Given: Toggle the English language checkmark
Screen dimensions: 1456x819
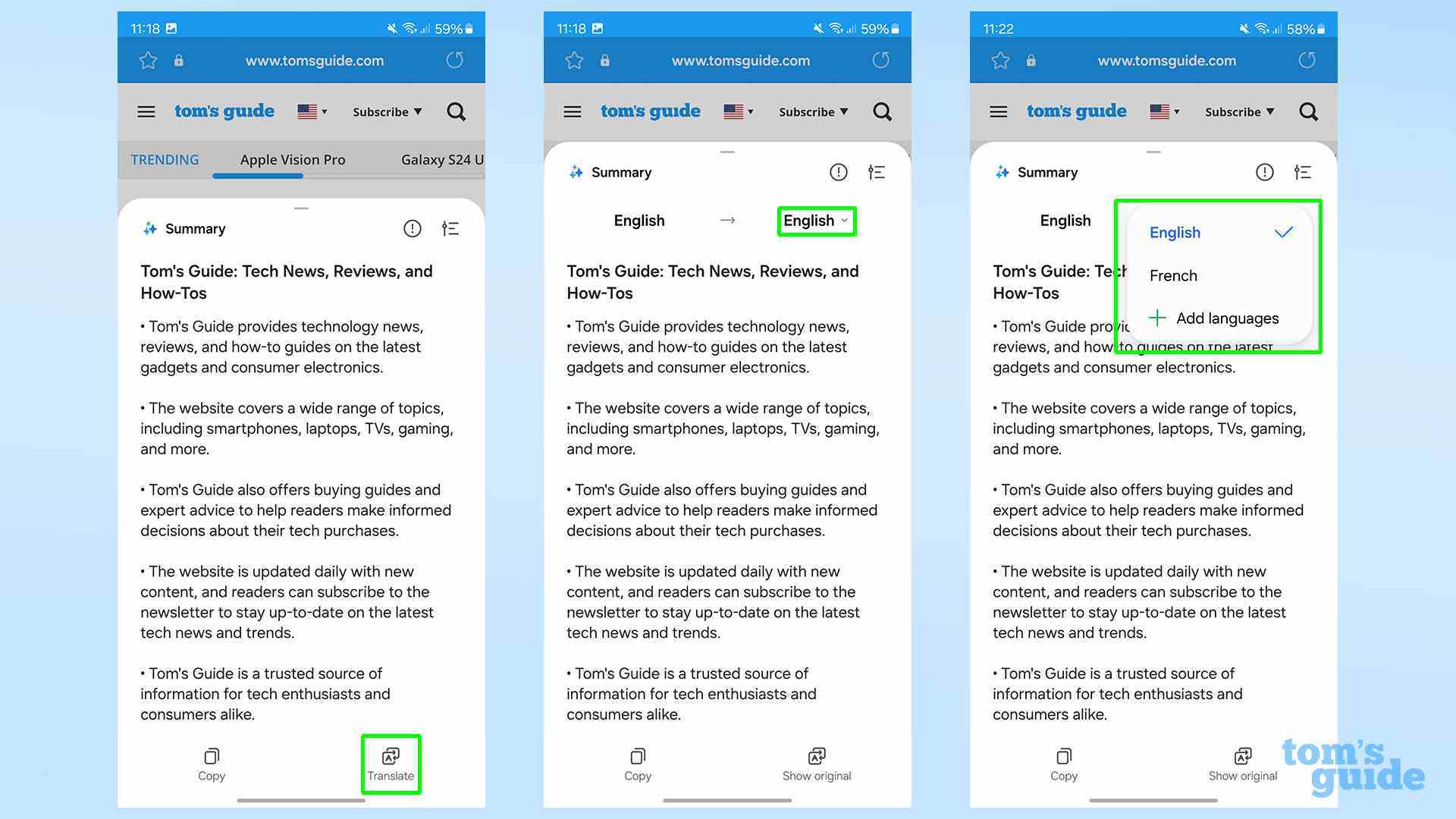Looking at the screenshot, I should click(x=1283, y=231).
